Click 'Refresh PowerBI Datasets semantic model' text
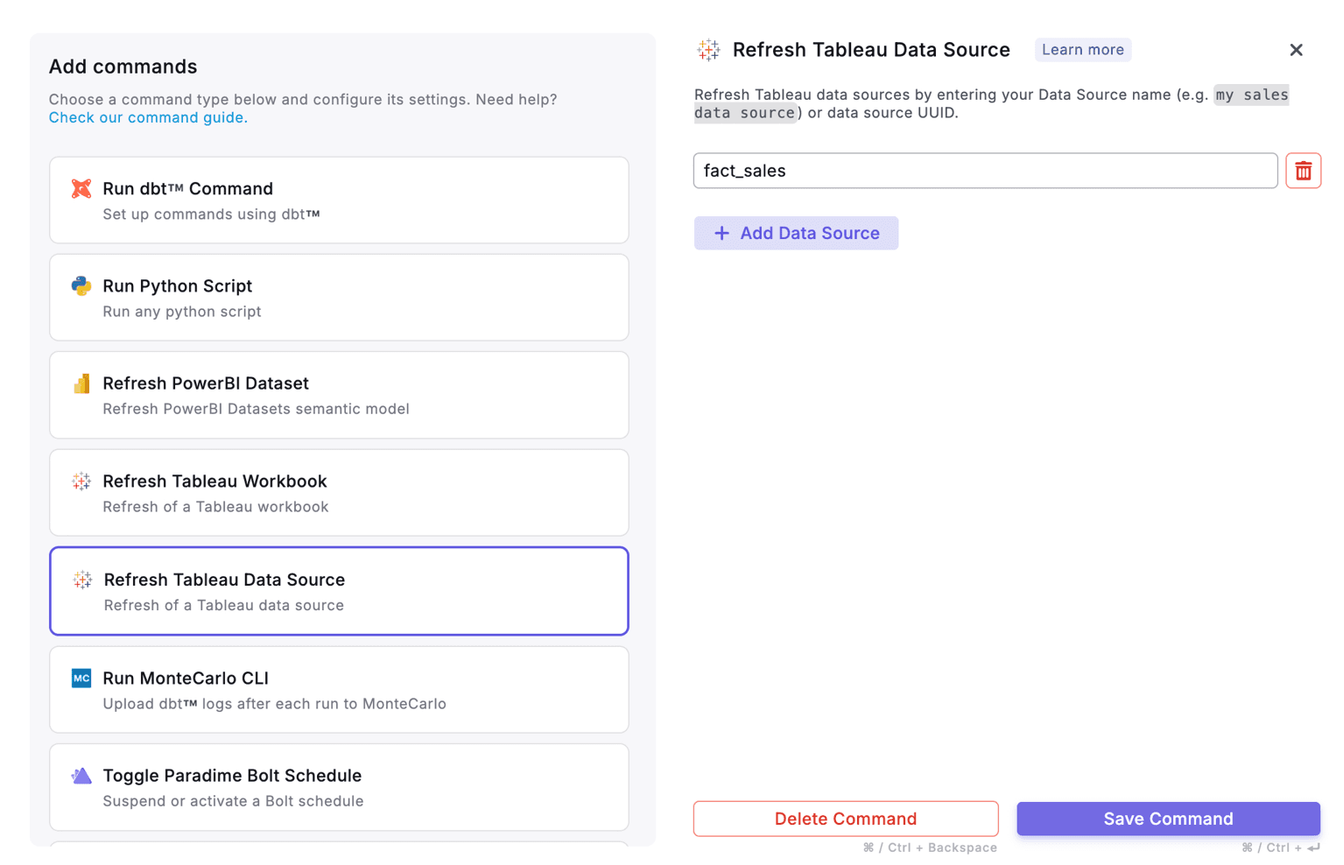 [x=256, y=408]
